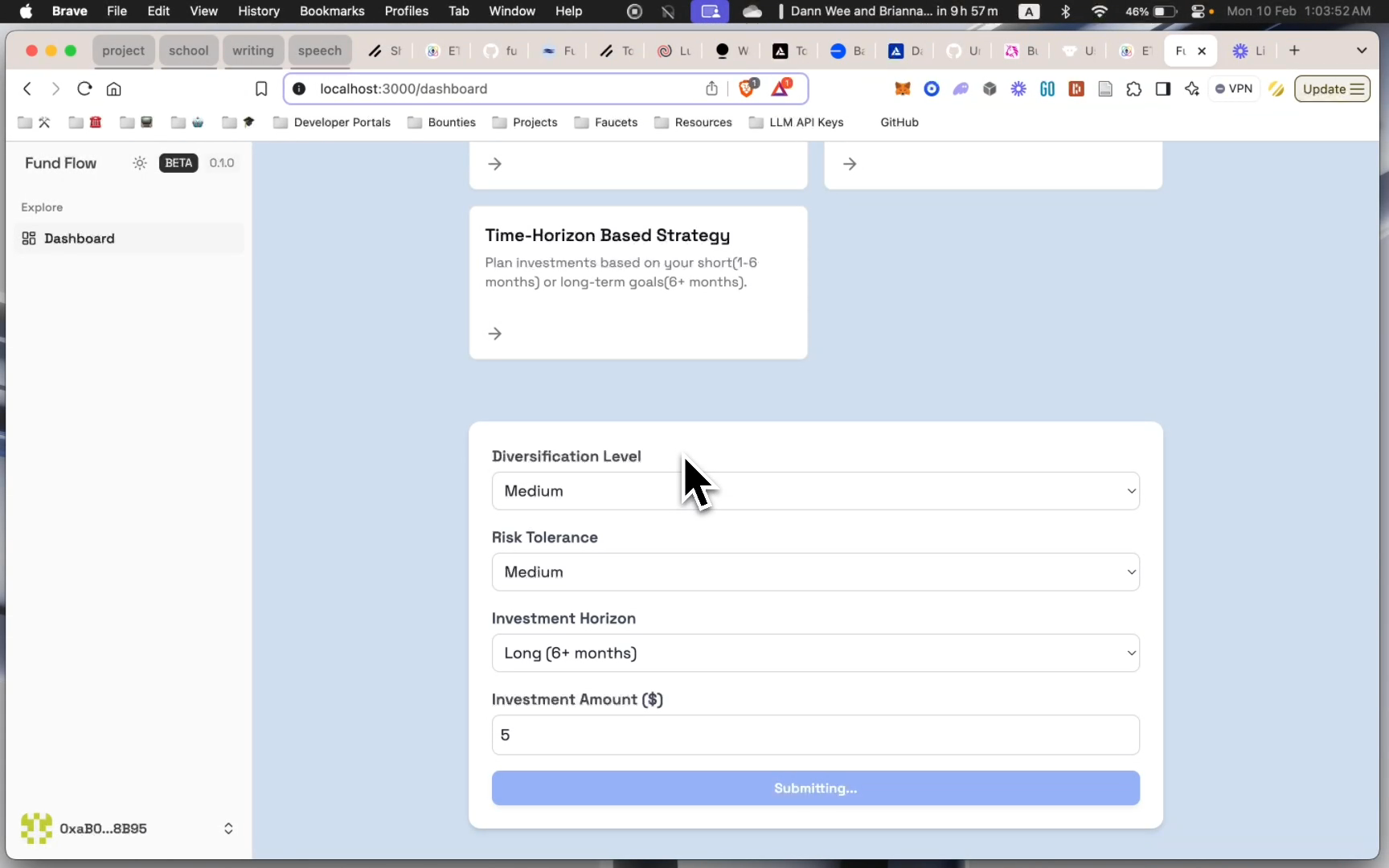Toggle theme sun icon beside Fund Flow
The height and width of the screenshot is (868, 1389).
pyautogui.click(x=140, y=163)
